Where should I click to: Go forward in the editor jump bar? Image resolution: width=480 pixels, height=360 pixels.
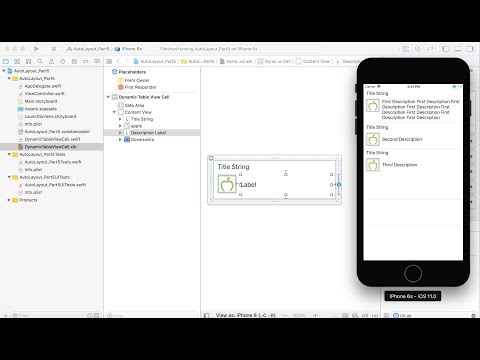tap(126, 61)
